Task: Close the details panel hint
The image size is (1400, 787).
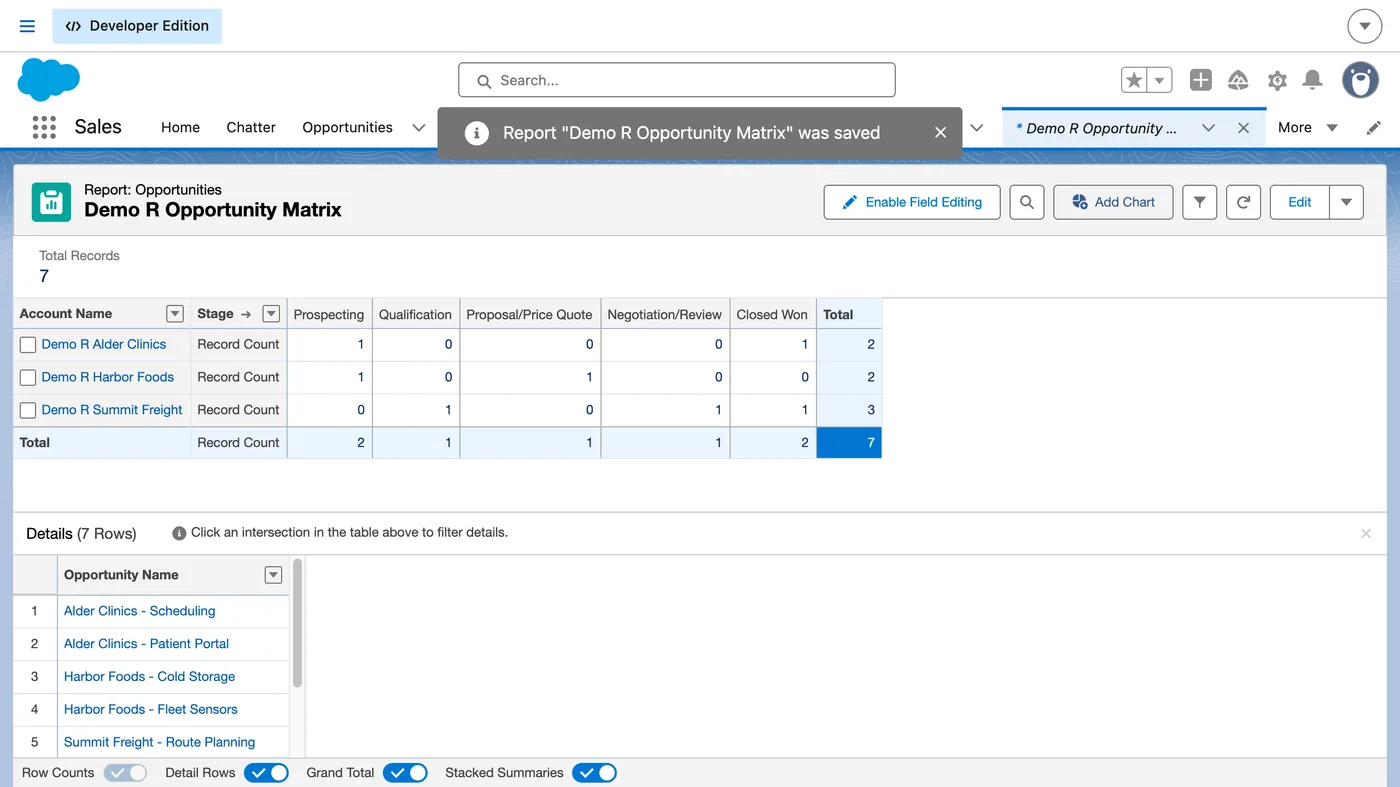Action: click(1366, 534)
